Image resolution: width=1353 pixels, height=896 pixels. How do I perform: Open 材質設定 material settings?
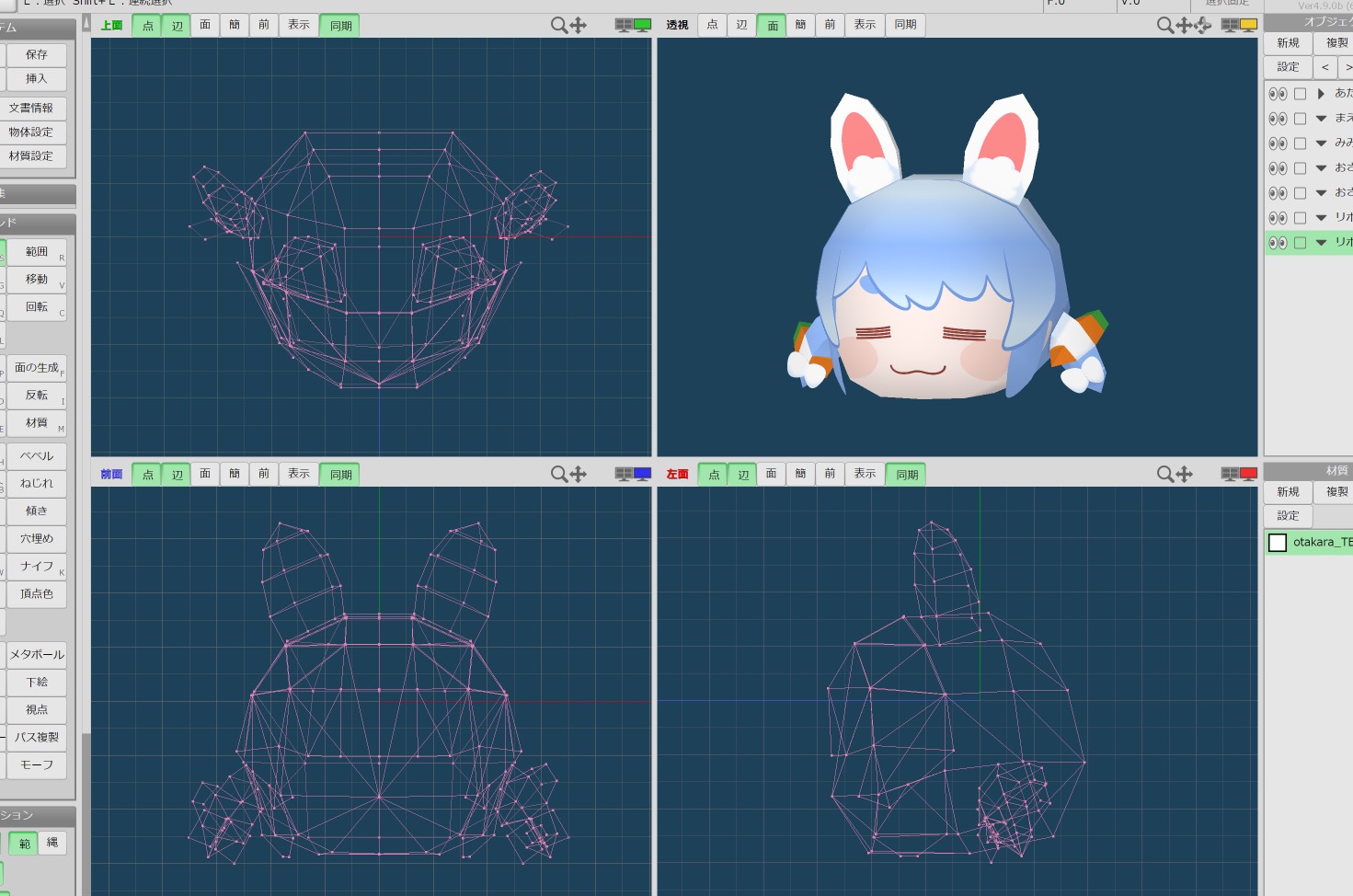click(x=31, y=156)
